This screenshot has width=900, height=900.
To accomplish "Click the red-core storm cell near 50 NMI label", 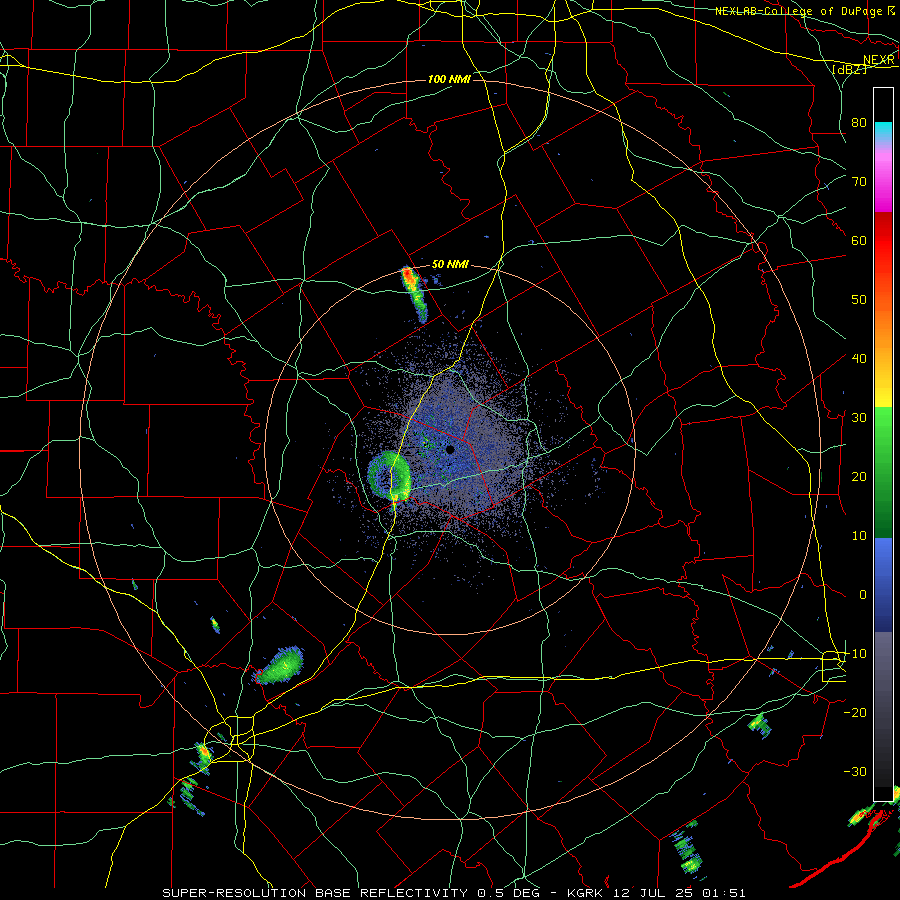I will [414, 294].
